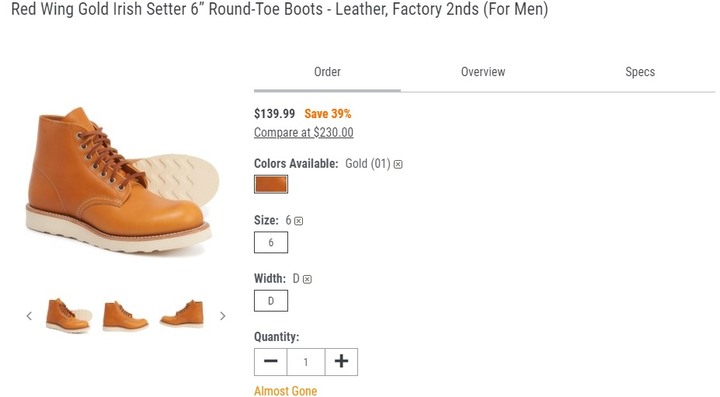720x397 pixels.
Task: Increase quantity with the plus button
Action: pos(341,362)
